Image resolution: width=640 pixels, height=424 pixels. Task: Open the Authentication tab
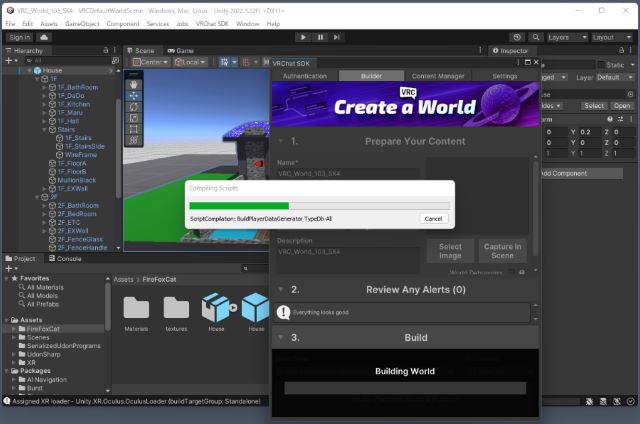click(x=305, y=76)
